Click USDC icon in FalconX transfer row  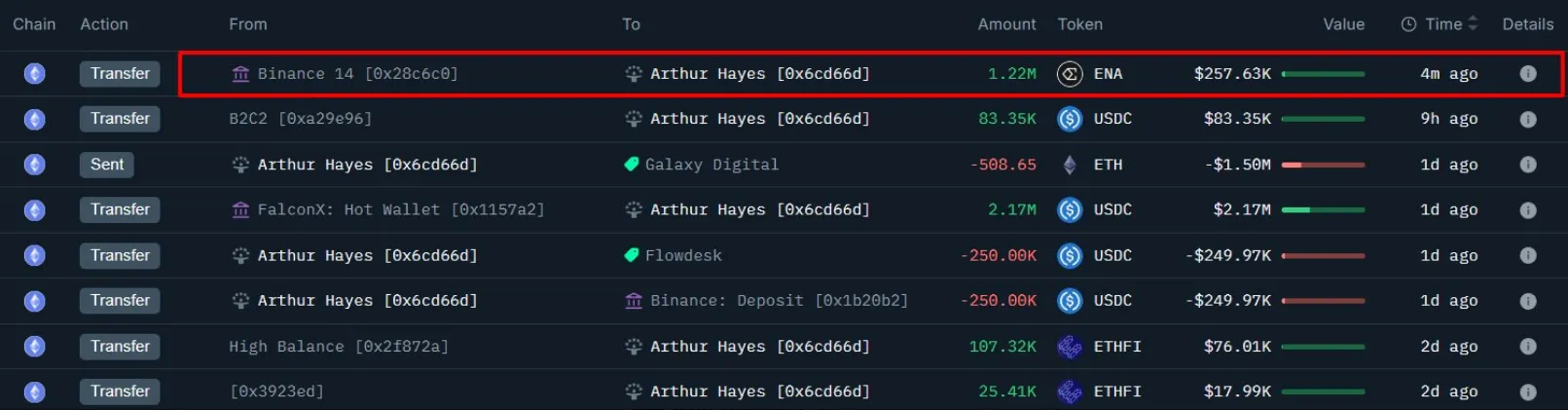point(1070,209)
